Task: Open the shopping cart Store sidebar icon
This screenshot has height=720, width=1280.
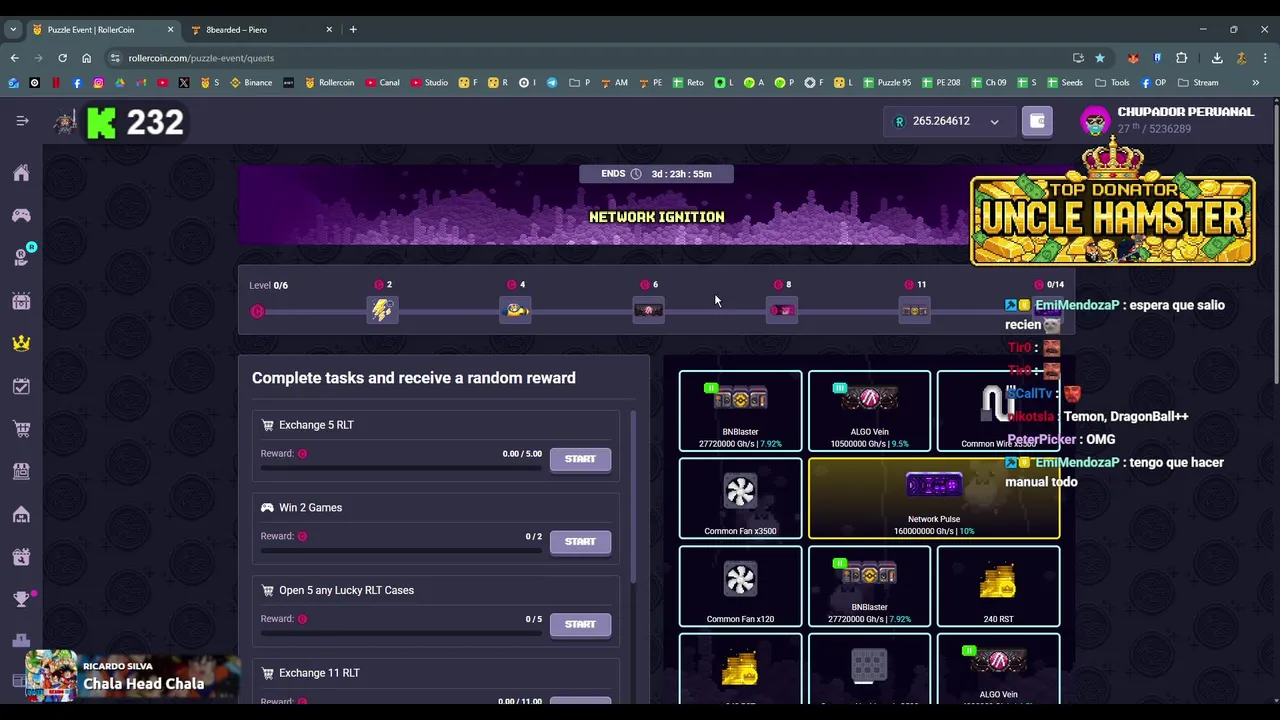Action: coord(21,429)
